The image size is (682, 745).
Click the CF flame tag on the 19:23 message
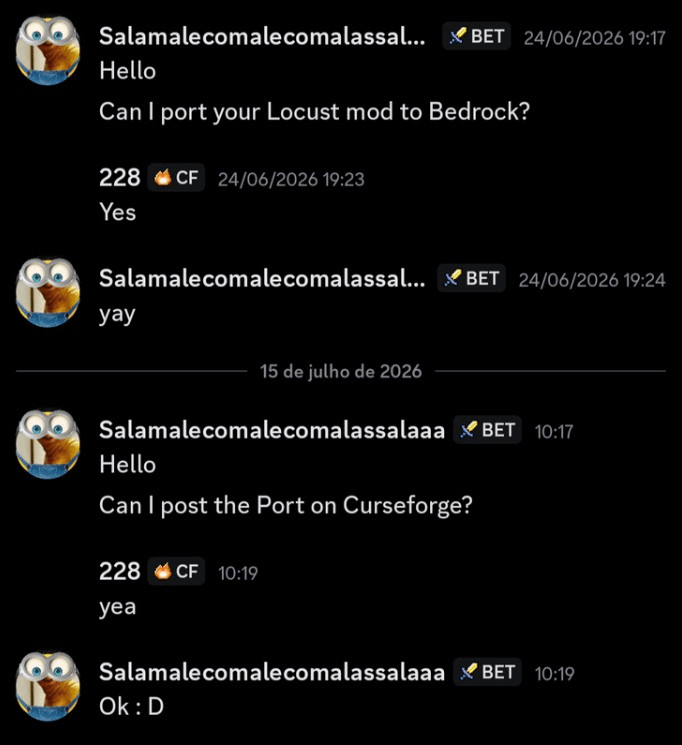(176, 178)
